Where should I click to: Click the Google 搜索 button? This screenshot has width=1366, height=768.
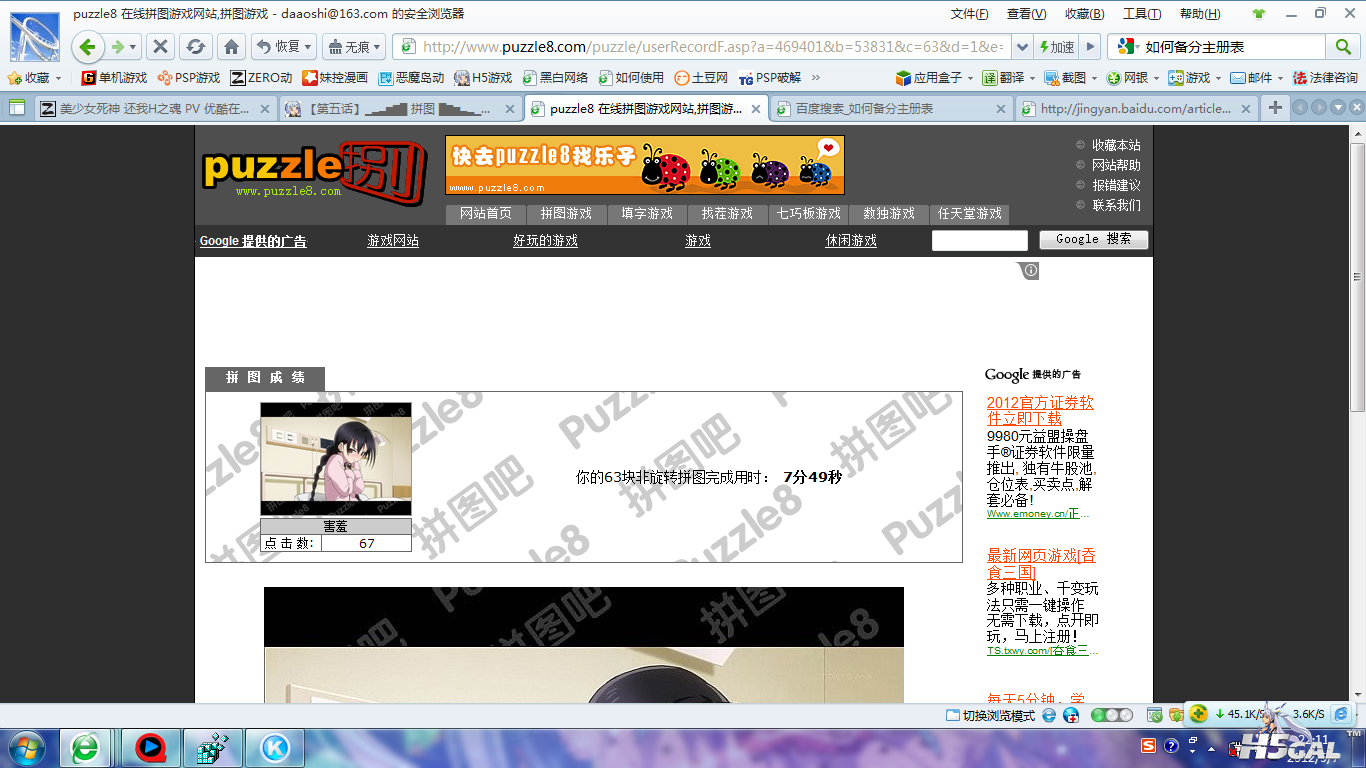1093,239
